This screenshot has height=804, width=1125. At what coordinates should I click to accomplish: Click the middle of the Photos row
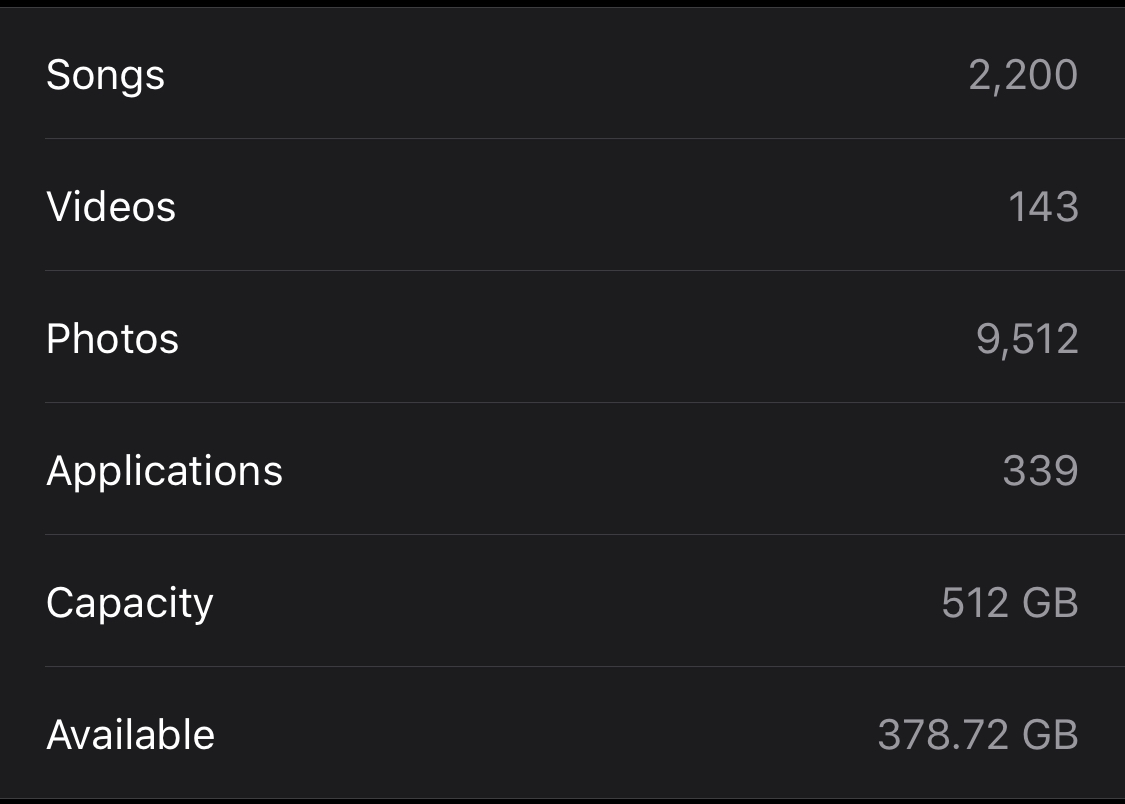(x=562, y=336)
